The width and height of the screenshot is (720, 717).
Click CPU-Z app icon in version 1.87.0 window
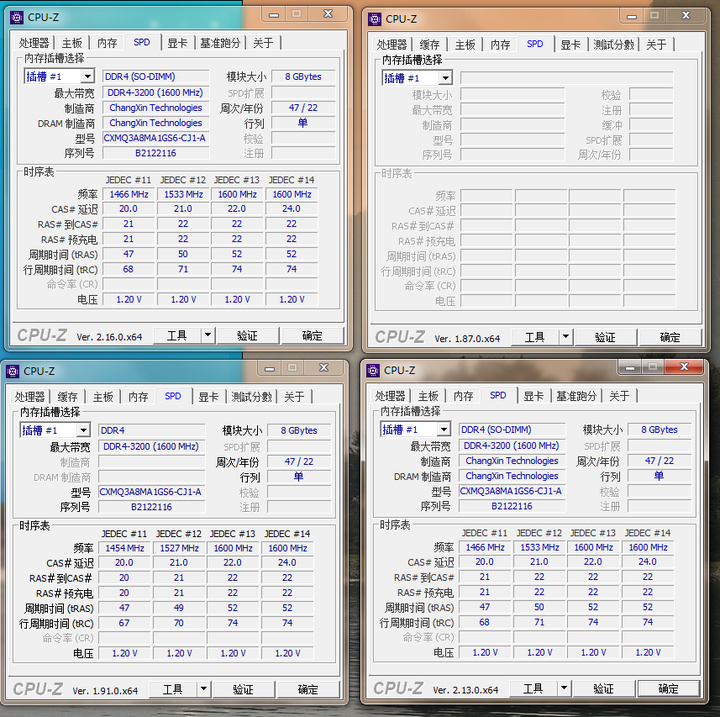point(375,19)
